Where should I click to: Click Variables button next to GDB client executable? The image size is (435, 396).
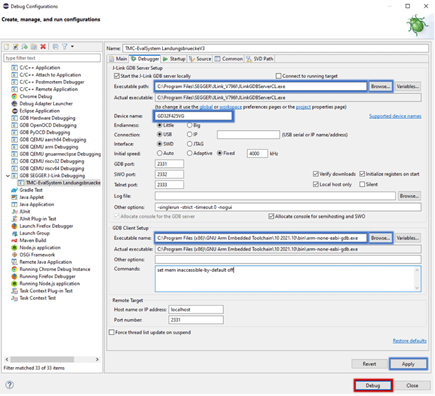click(x=408, y=238)
